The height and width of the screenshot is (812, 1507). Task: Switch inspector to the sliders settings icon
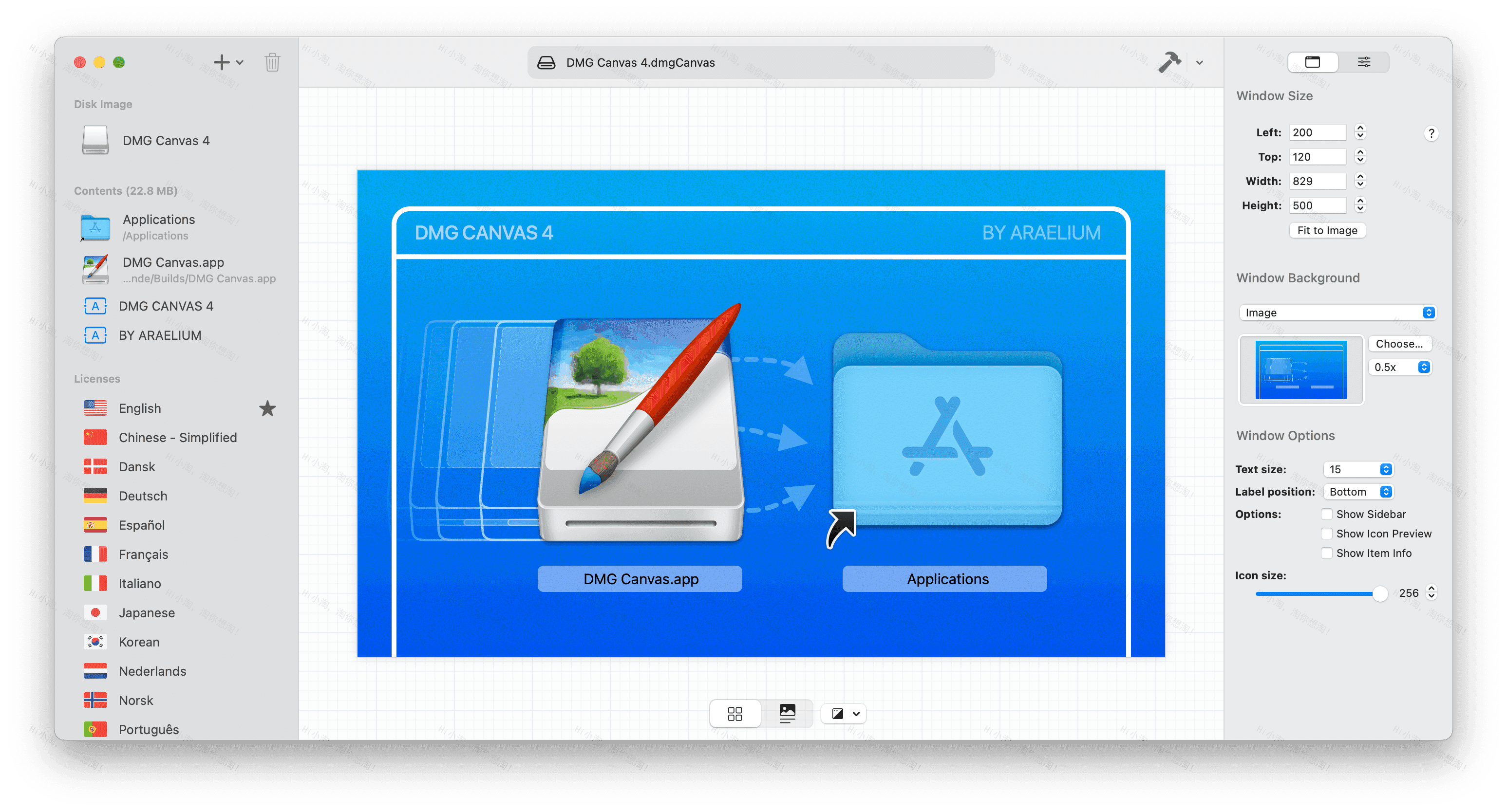click(x=1364, y=61)
